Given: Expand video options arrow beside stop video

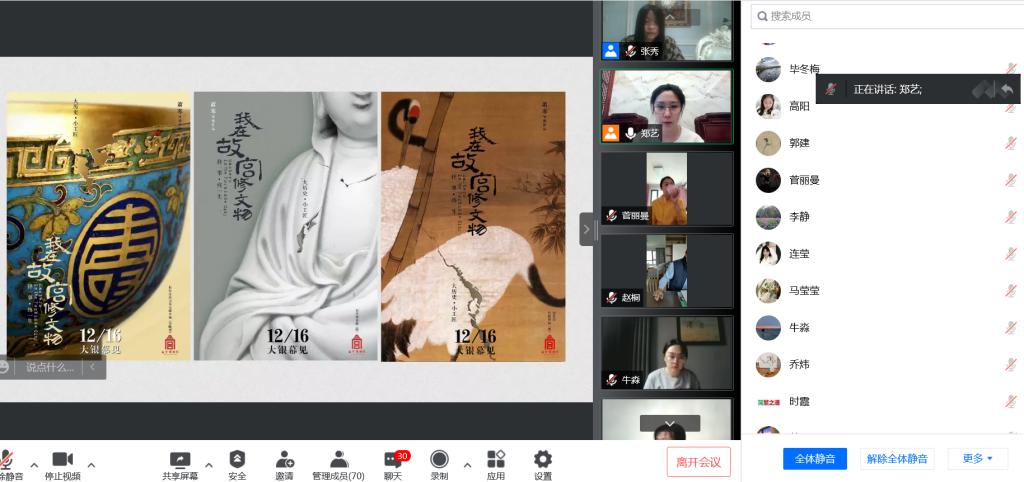Looking at the screenshot, I should [x=91, y=465].
